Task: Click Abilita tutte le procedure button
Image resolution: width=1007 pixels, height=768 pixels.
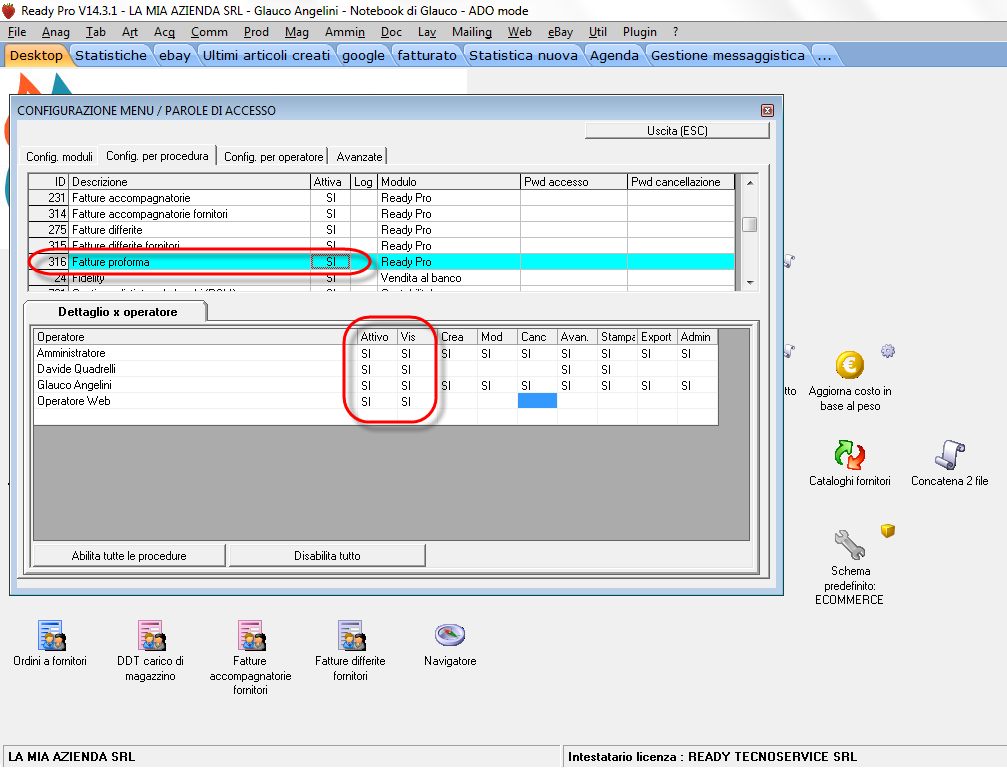Action: (x=129, y=555)
